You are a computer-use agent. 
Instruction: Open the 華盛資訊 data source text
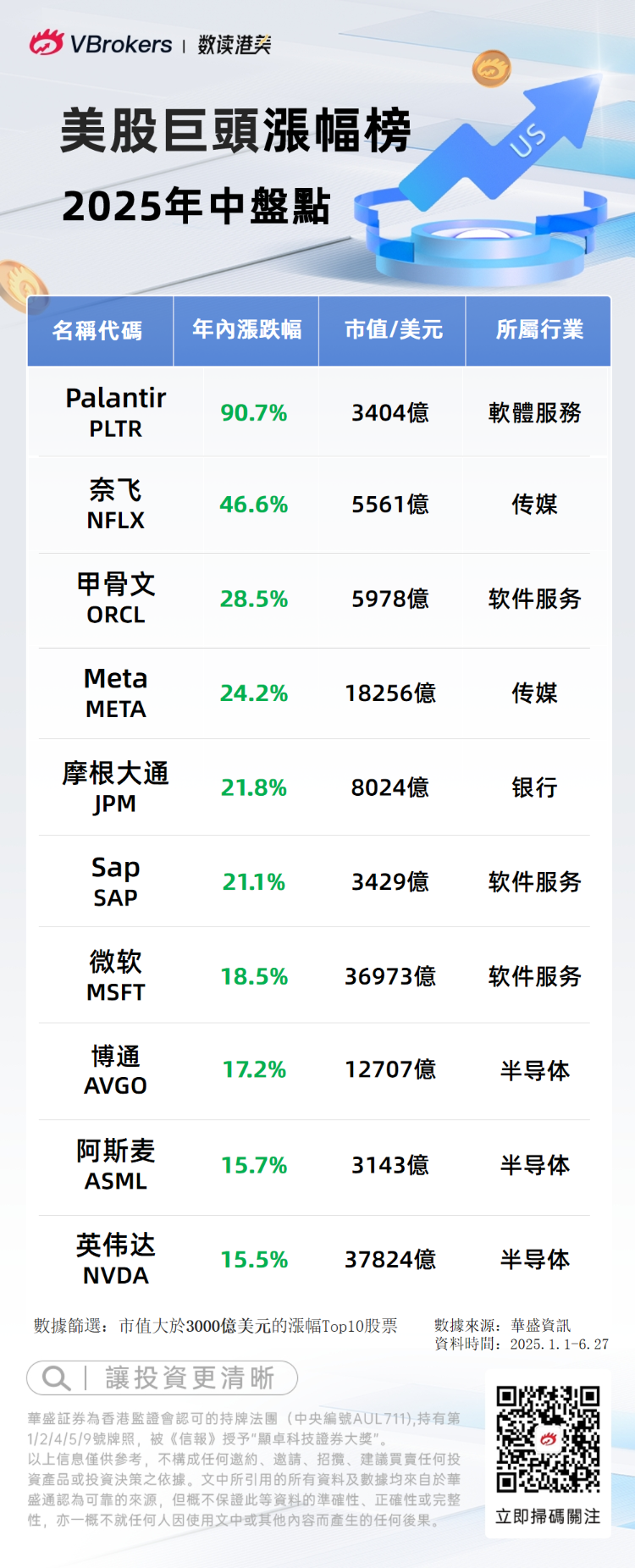(x=540, y=1326)
